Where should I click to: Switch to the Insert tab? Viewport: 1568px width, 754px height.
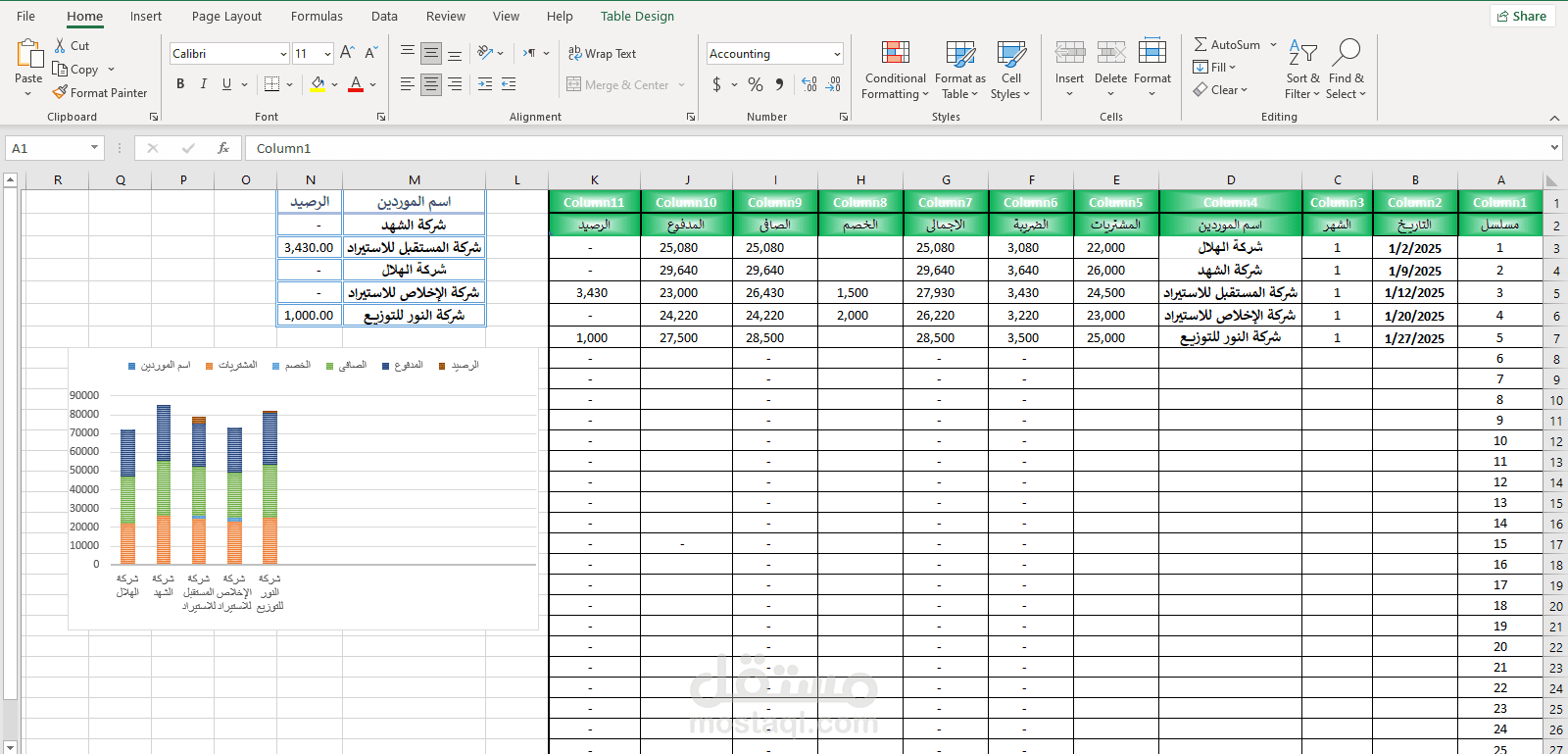146,16
